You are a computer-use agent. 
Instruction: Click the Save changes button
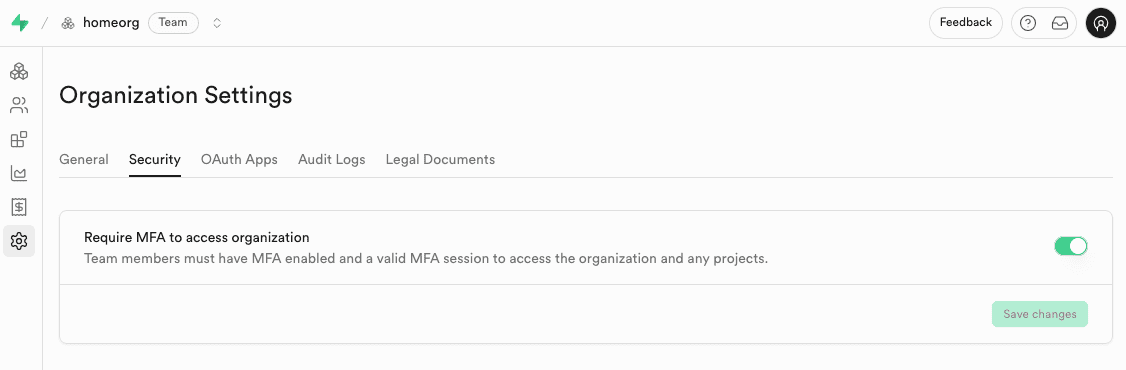1040,314
